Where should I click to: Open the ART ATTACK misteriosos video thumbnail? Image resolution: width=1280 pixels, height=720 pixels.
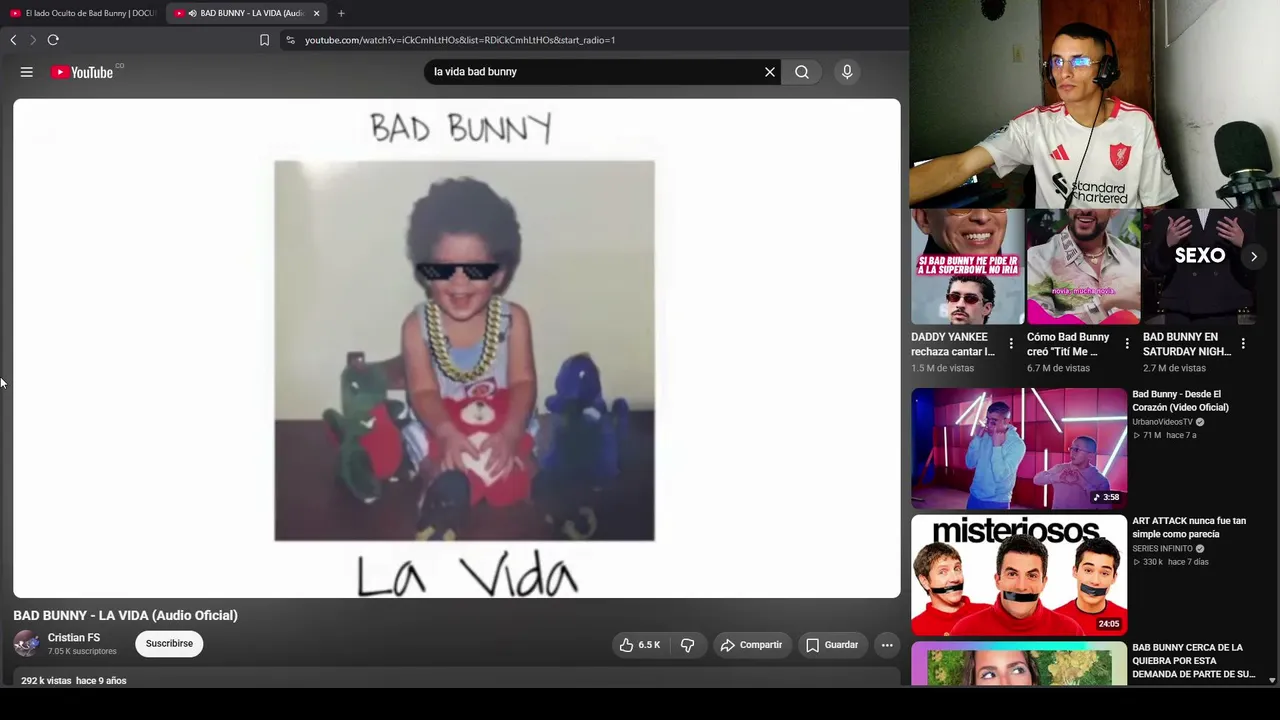(1019, 576)
